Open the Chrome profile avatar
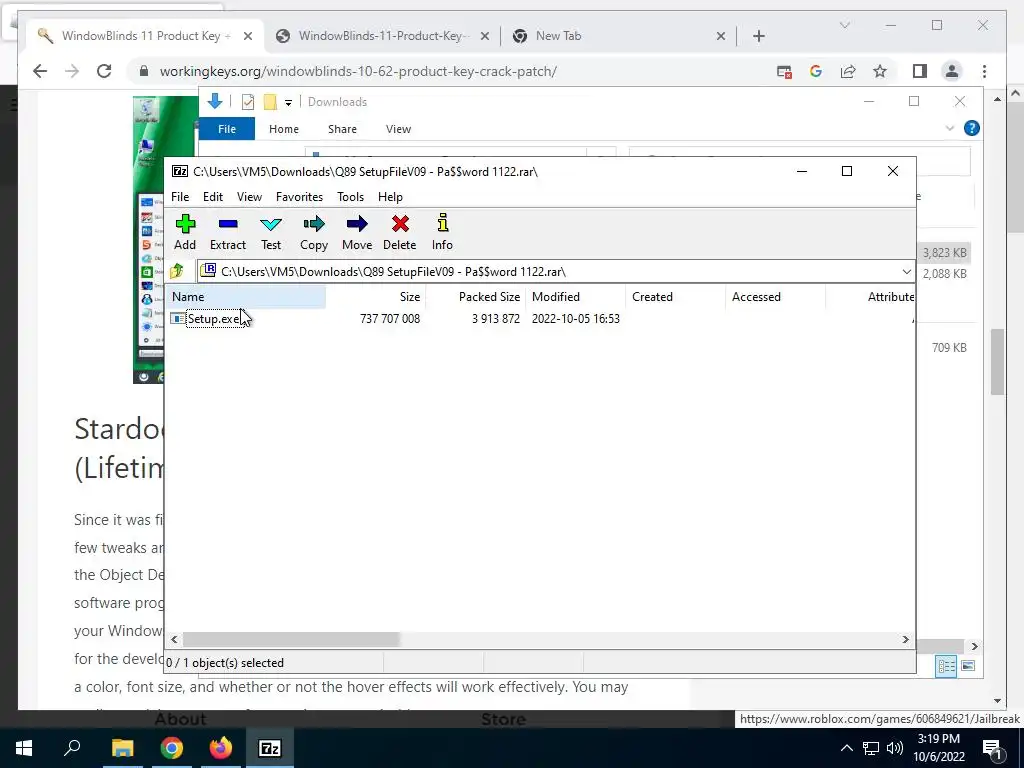This screenshot has height=768, width=1024. 952,71
